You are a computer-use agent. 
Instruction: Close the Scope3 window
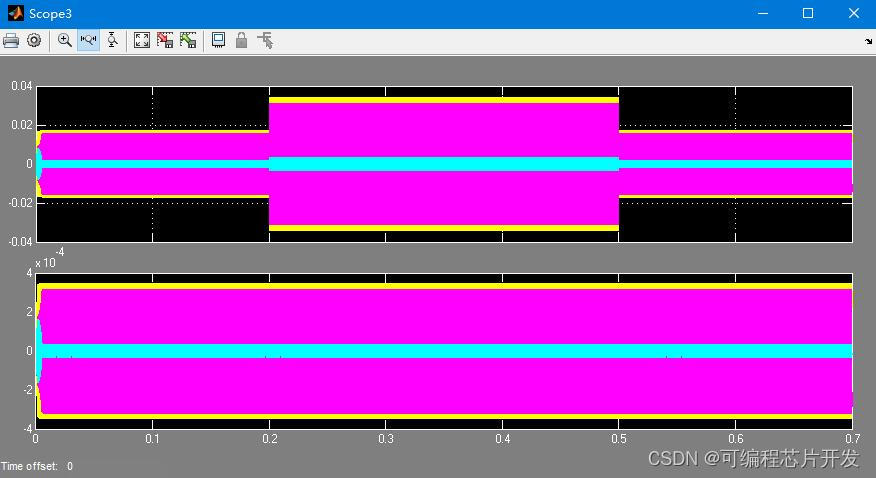pos(854,13)
